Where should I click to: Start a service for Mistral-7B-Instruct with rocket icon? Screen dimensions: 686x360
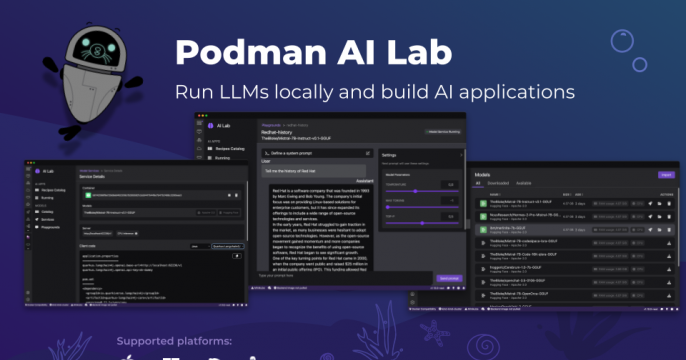click(650, 203)
